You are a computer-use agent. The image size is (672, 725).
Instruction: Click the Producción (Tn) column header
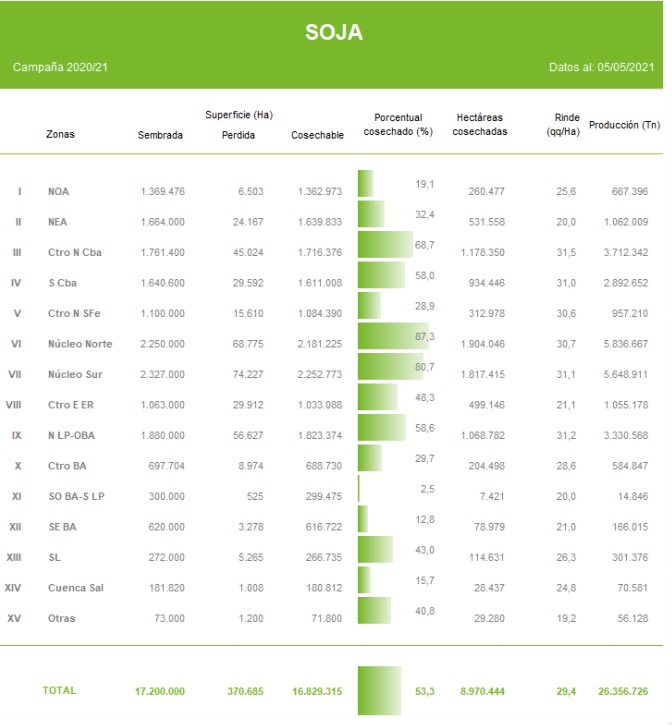(624, 125)
